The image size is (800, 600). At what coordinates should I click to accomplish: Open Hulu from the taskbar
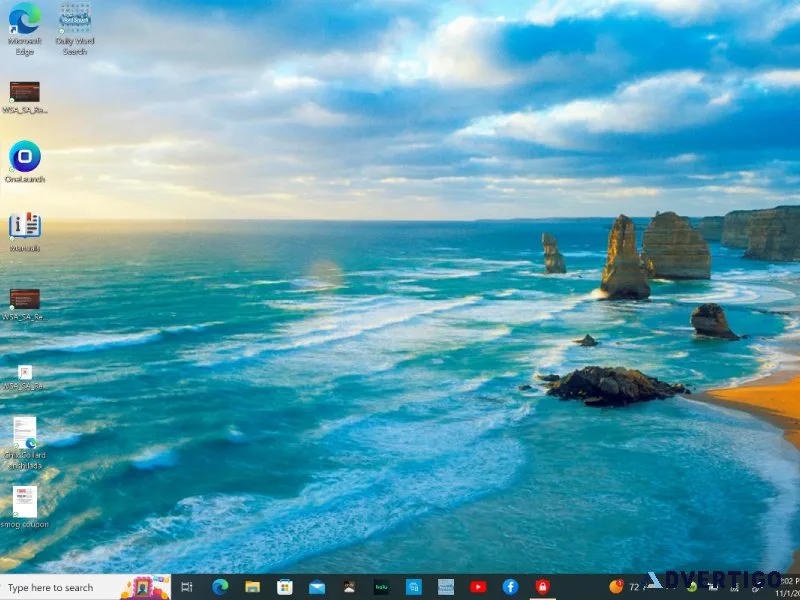tap(381, 587)
